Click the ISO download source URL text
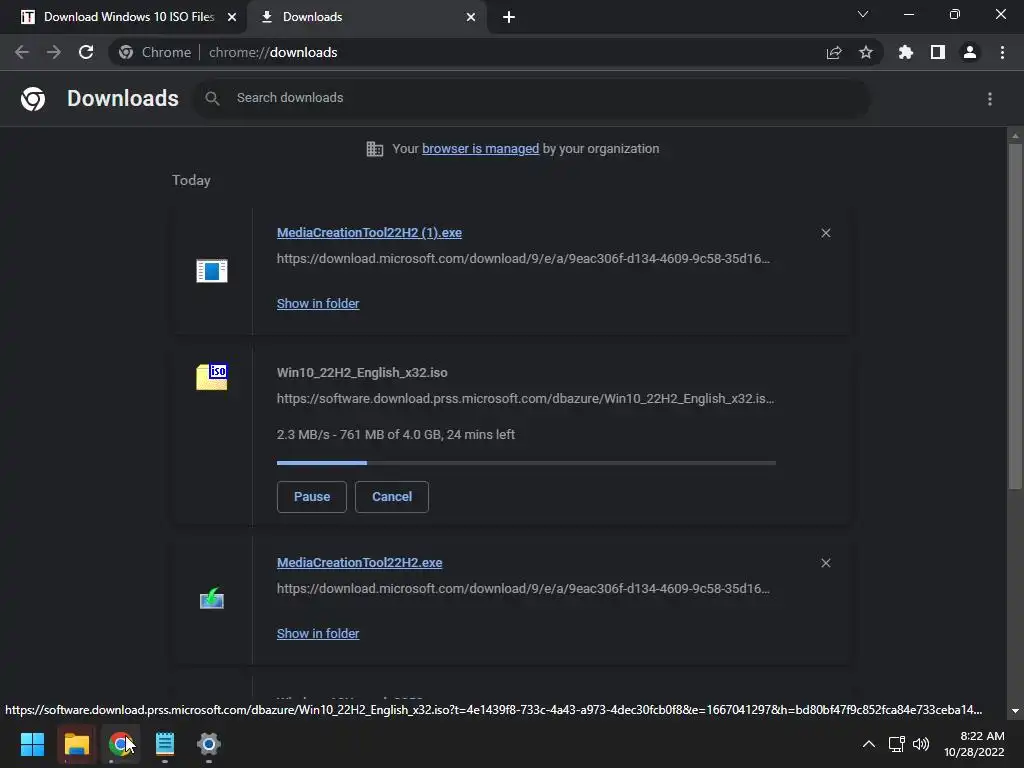 tap(525, 398)
